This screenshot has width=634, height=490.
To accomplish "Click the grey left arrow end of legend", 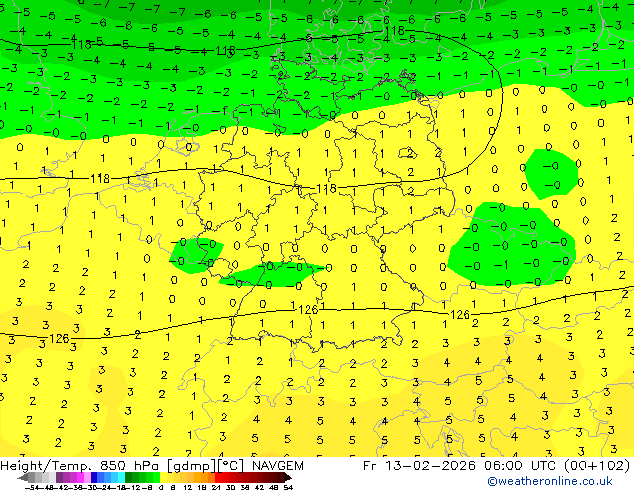I will (x=23, y=478).
